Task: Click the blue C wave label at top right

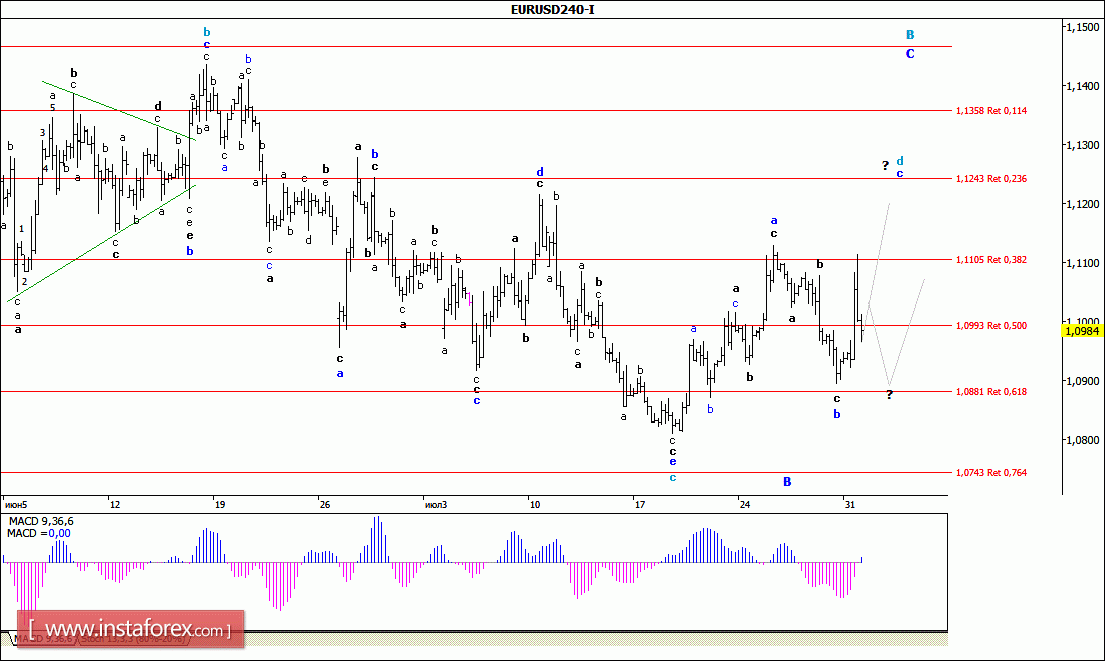Action: pyautogui.click(x=910, y=54)
